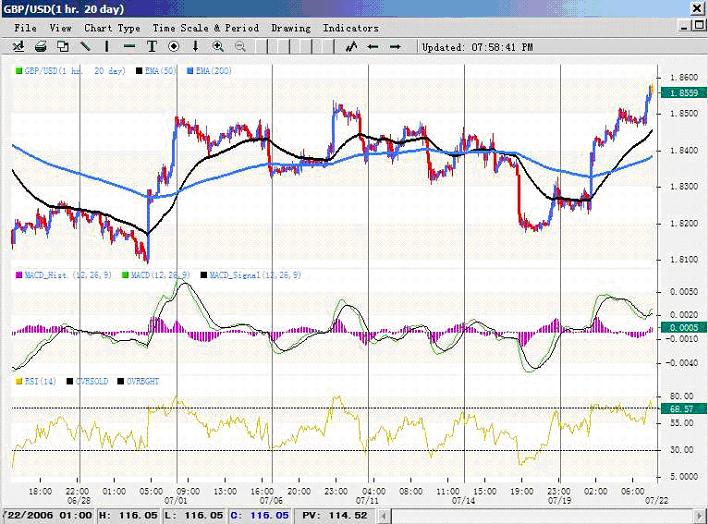Minimize the chart child window
Screen dimensions: 708x524
[685, 26]
